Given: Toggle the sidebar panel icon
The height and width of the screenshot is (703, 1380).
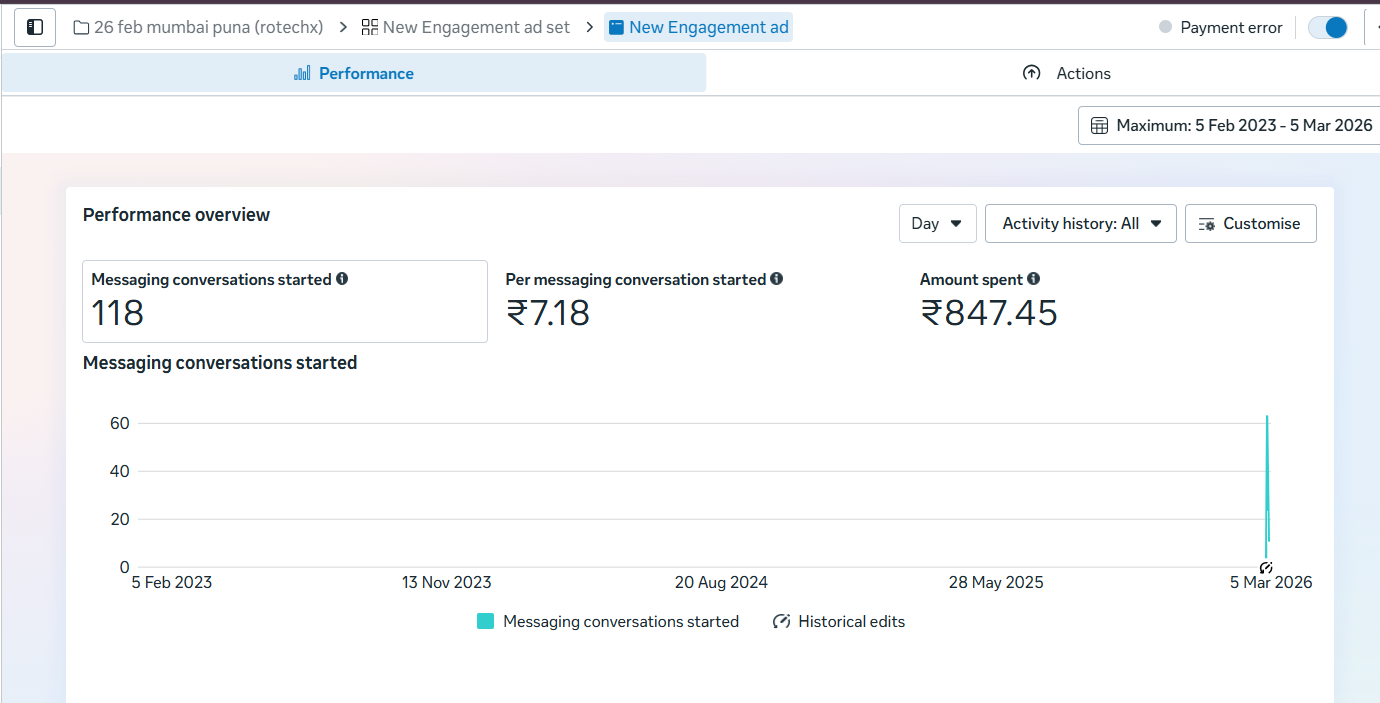Looking at the screenshot, I should [x=35, y=27].
